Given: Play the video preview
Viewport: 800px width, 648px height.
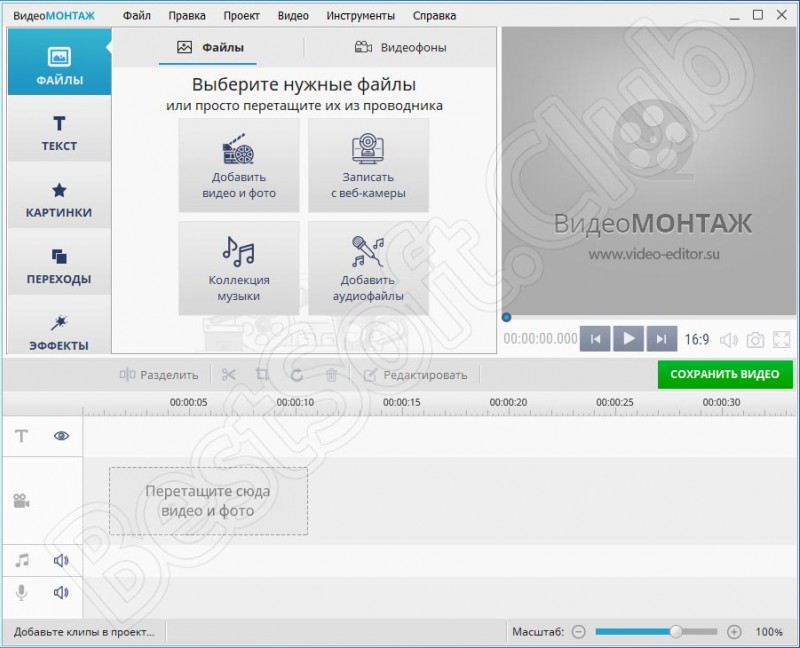Looking at the screenshot, I should click(628, 339).
